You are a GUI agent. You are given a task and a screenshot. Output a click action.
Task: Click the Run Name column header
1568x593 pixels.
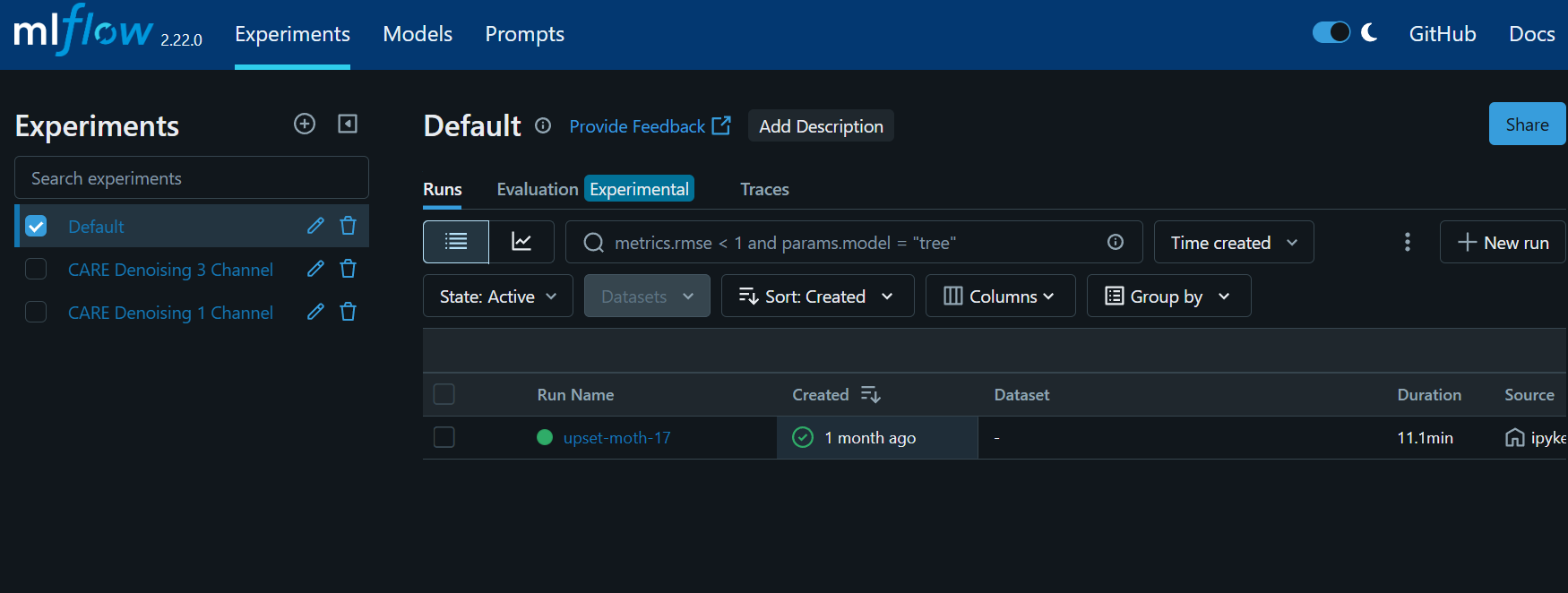tap(575, 395)
